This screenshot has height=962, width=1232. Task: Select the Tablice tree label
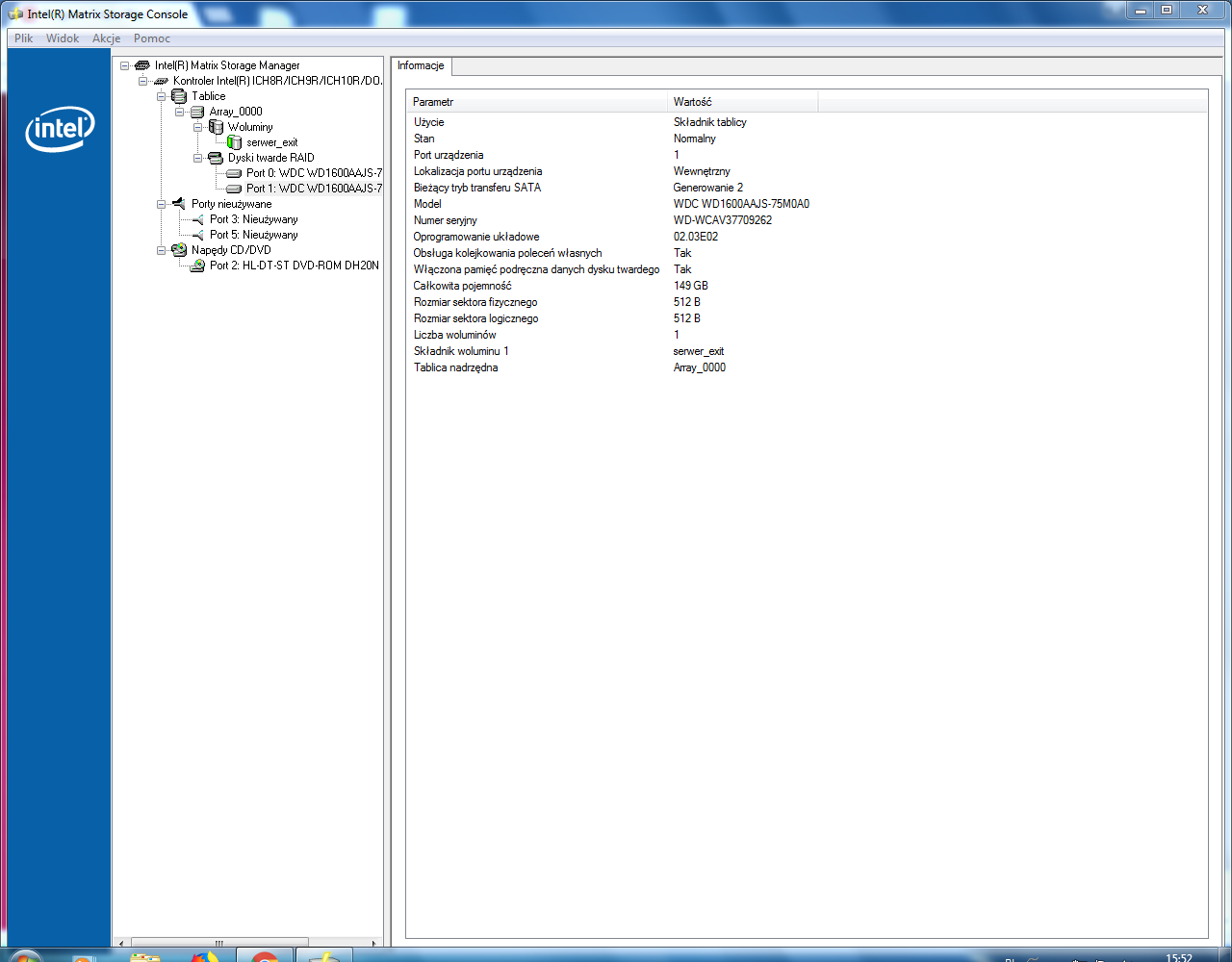click(x=209, y=96)
